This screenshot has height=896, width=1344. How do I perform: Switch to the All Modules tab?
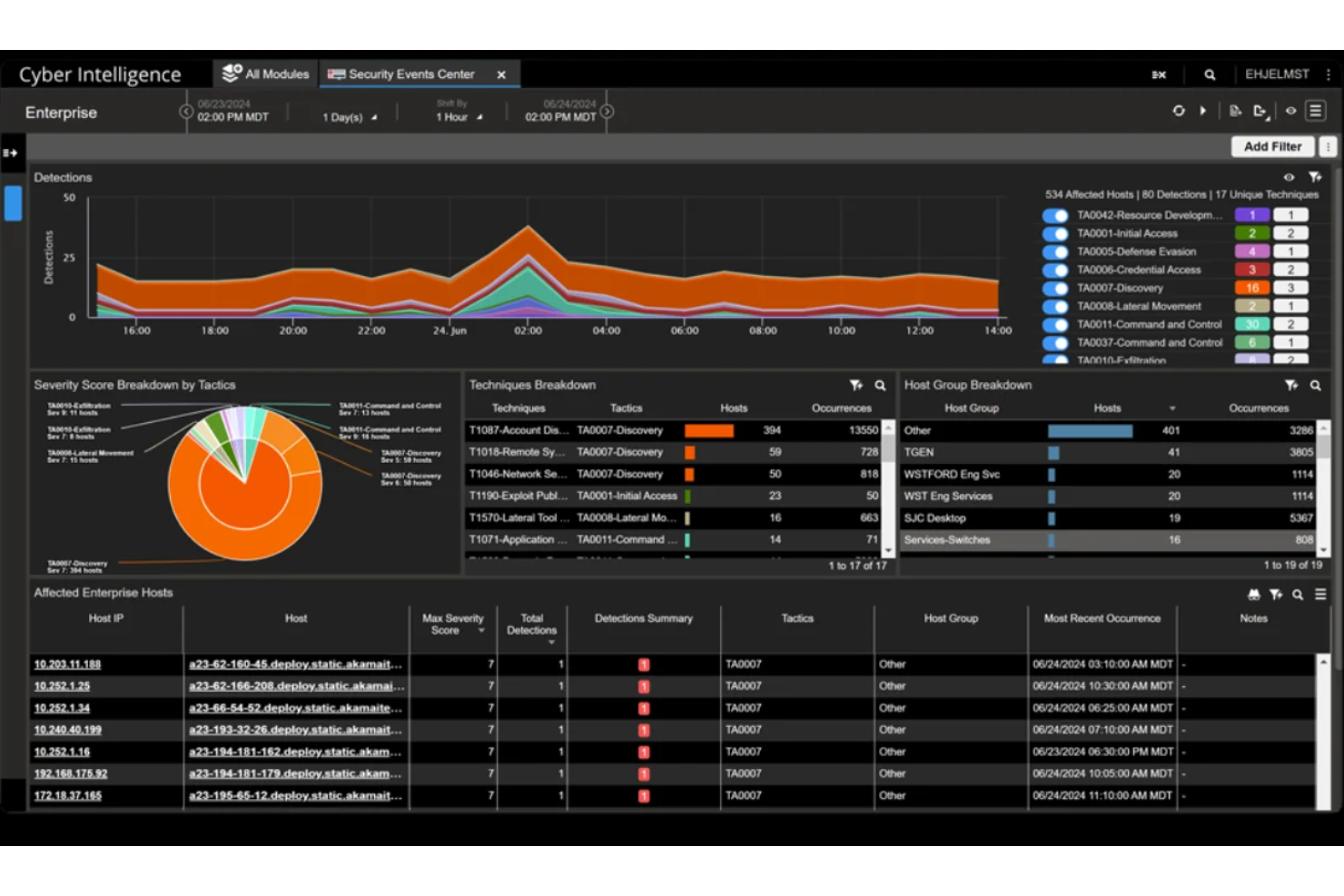[x=265, y=74]
